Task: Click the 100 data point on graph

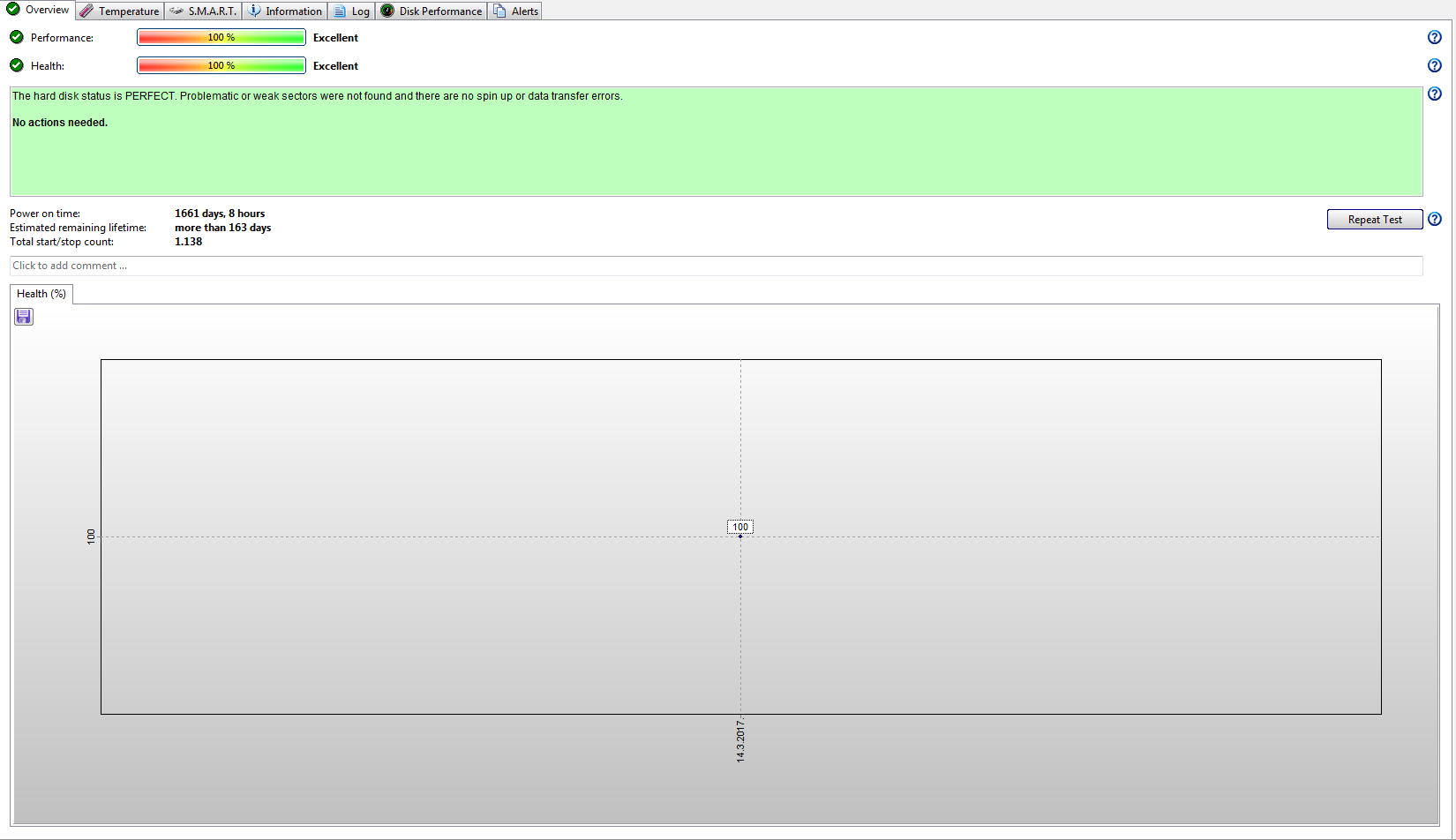Action: [x=740, y=536]
